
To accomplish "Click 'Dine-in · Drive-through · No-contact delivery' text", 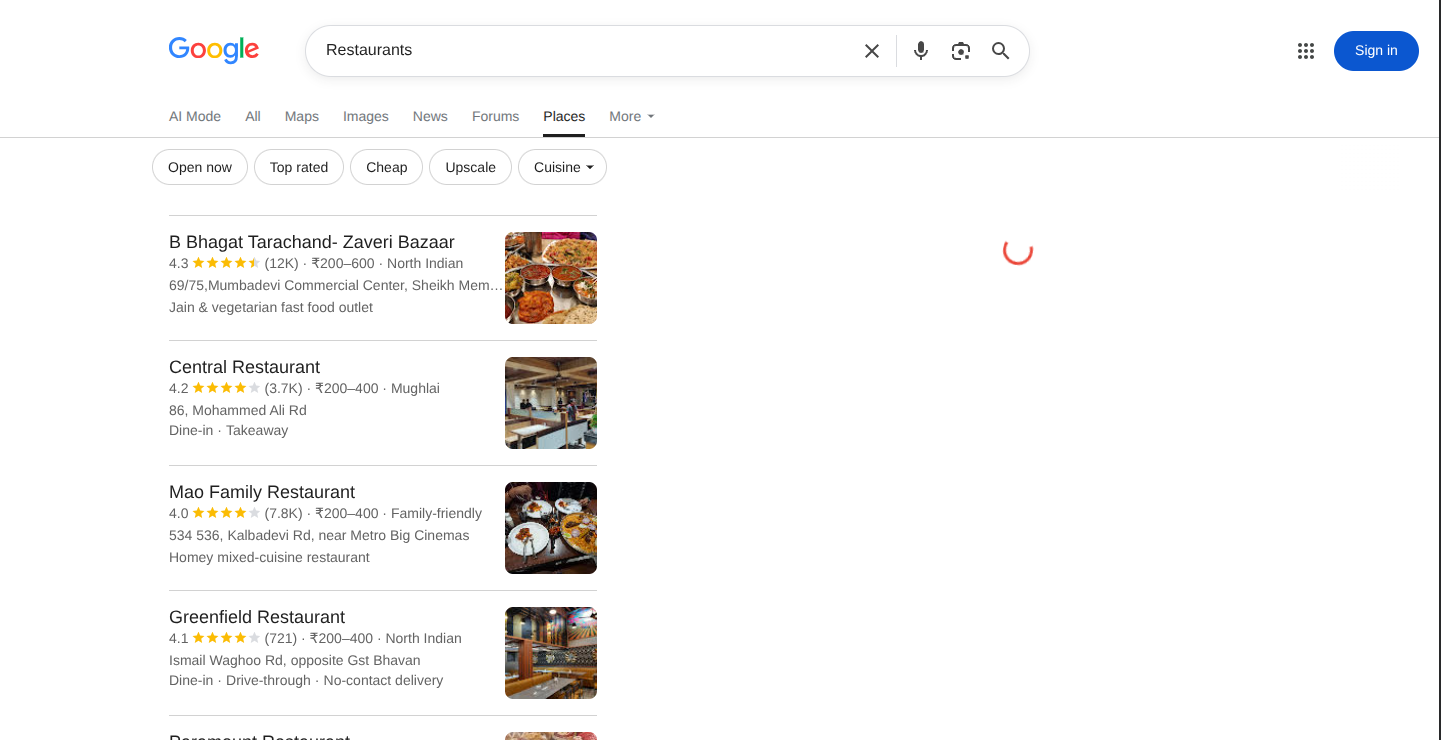I will [x=306, y=680].
